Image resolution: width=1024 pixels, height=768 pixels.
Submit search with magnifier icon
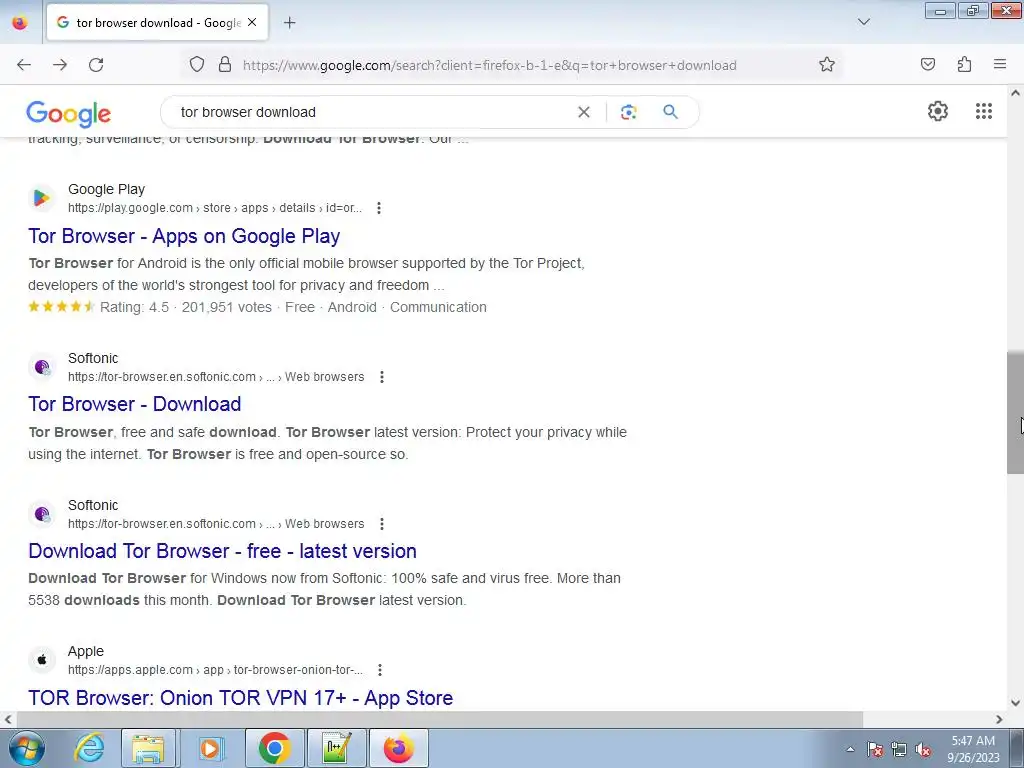(670, 112)
